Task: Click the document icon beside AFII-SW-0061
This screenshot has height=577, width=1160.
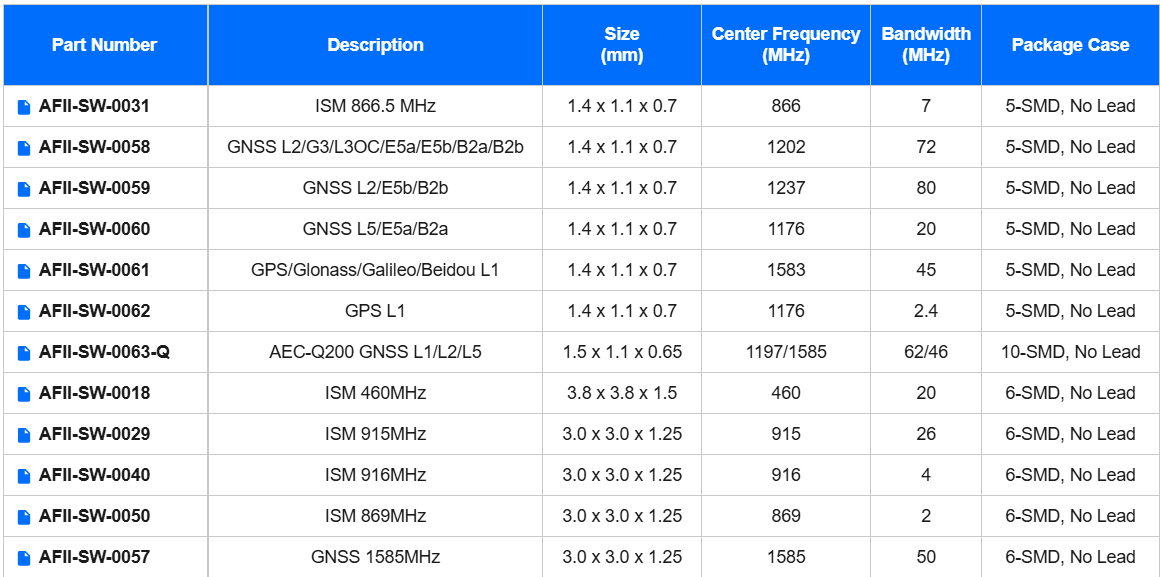Action: 24,270
